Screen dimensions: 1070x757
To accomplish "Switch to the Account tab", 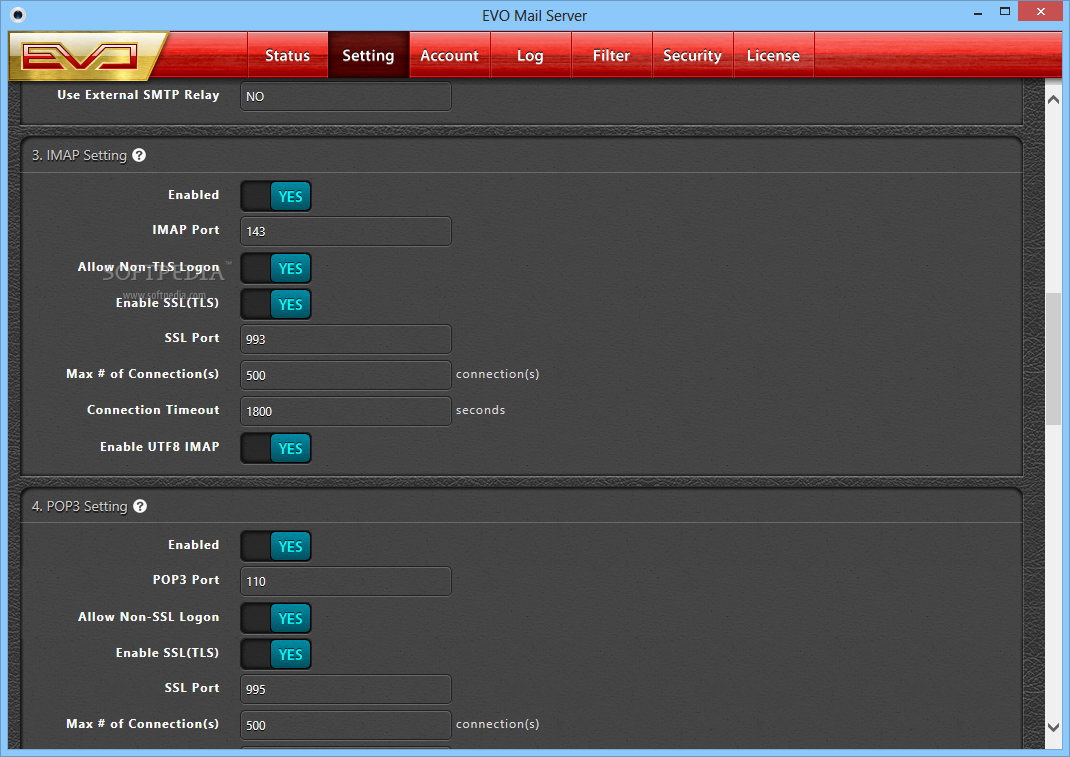I will tap(450, 55).
